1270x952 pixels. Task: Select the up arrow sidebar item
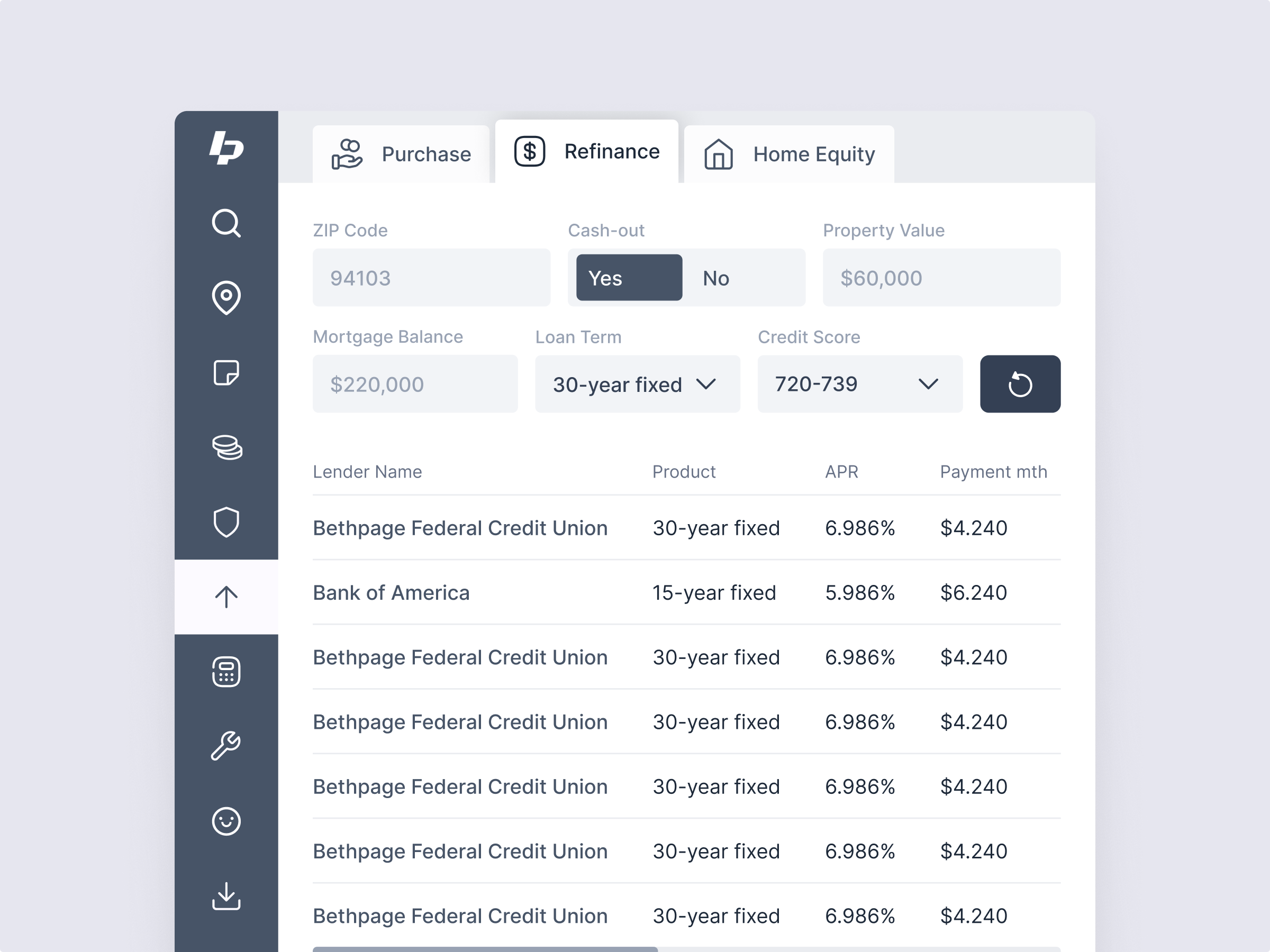tap(226, 597)
